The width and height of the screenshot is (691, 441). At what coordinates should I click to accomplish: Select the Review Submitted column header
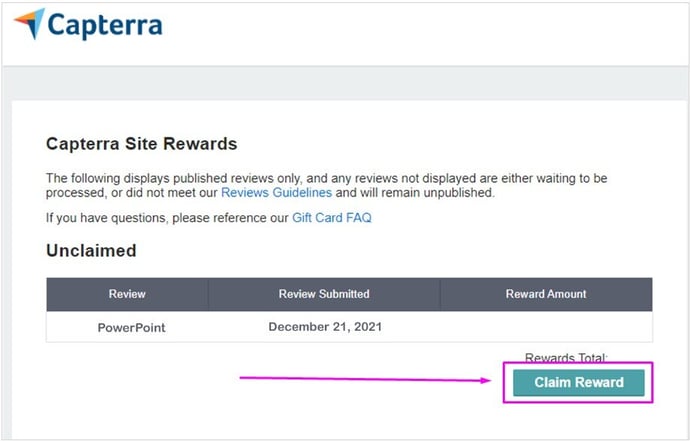coord(324,294)
